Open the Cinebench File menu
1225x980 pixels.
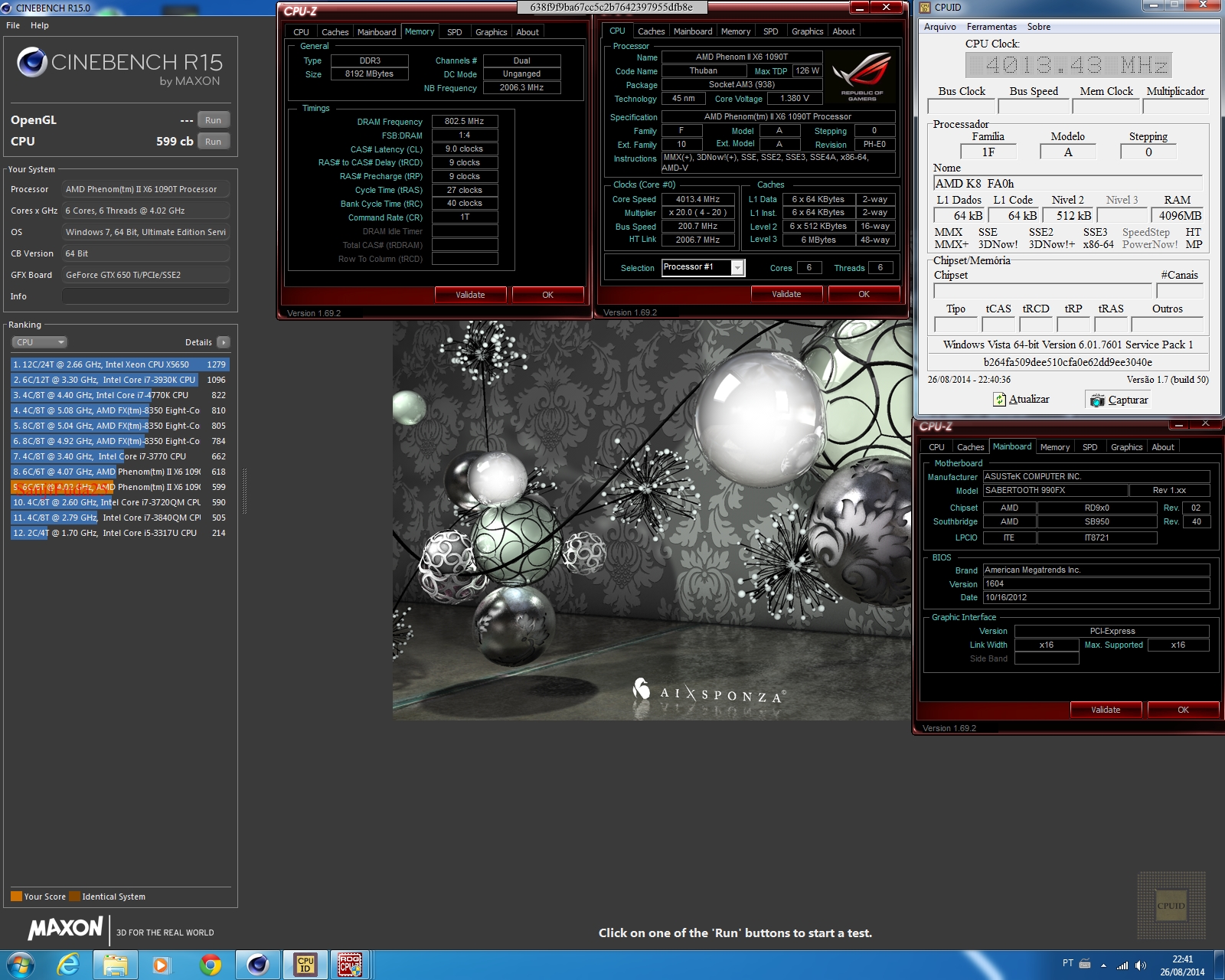click(13, 25)
